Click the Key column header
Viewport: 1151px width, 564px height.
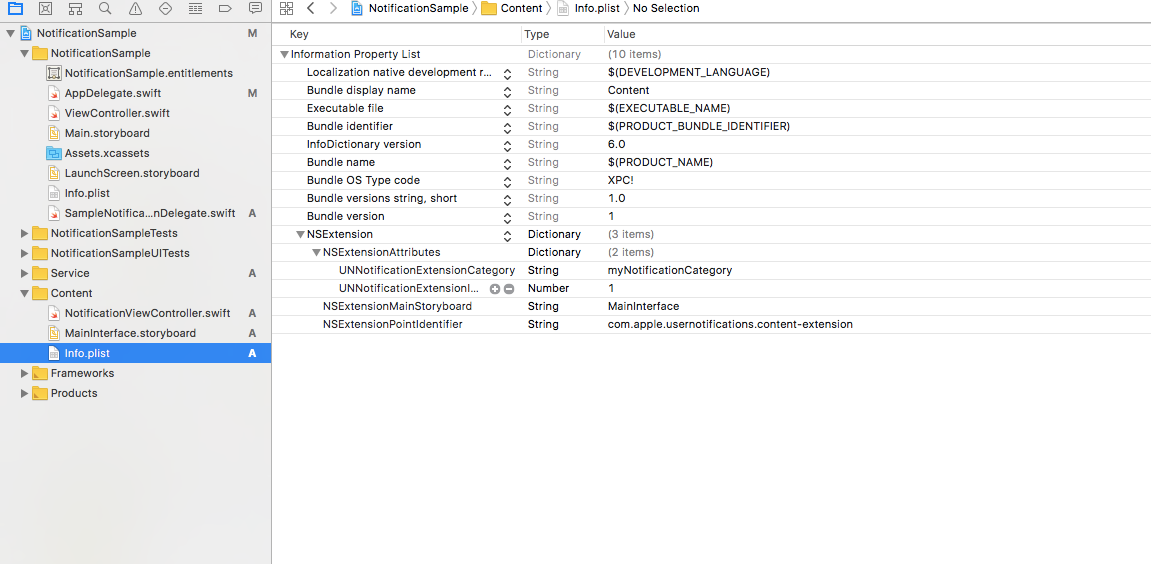(299, 35)
